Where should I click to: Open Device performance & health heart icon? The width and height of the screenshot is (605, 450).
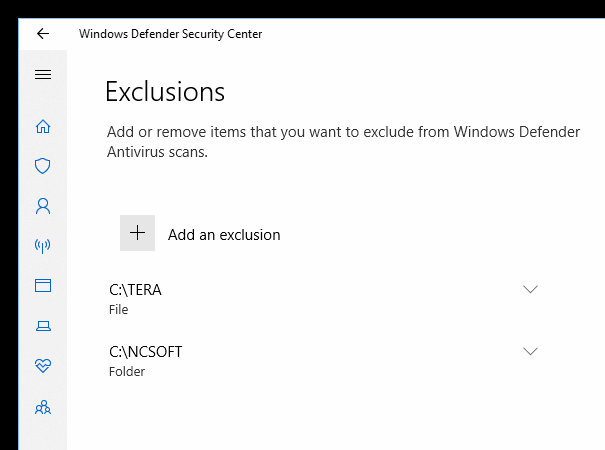coord(42,366)
